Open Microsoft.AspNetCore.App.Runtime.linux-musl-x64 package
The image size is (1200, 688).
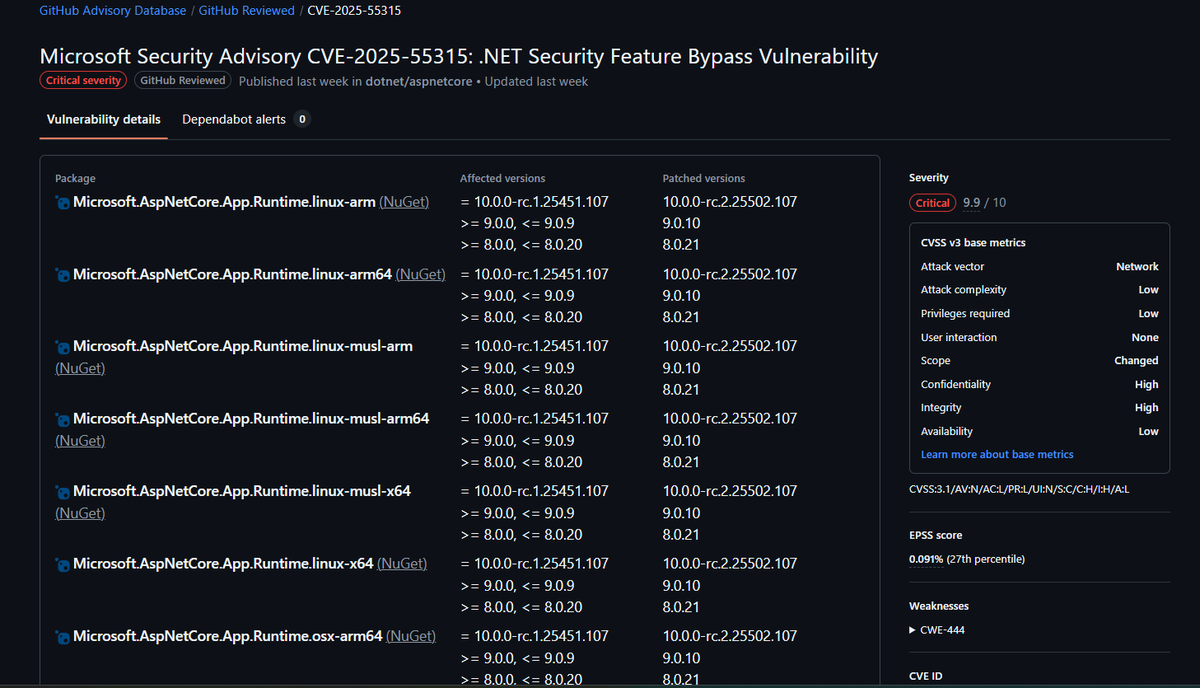[242, 491]
